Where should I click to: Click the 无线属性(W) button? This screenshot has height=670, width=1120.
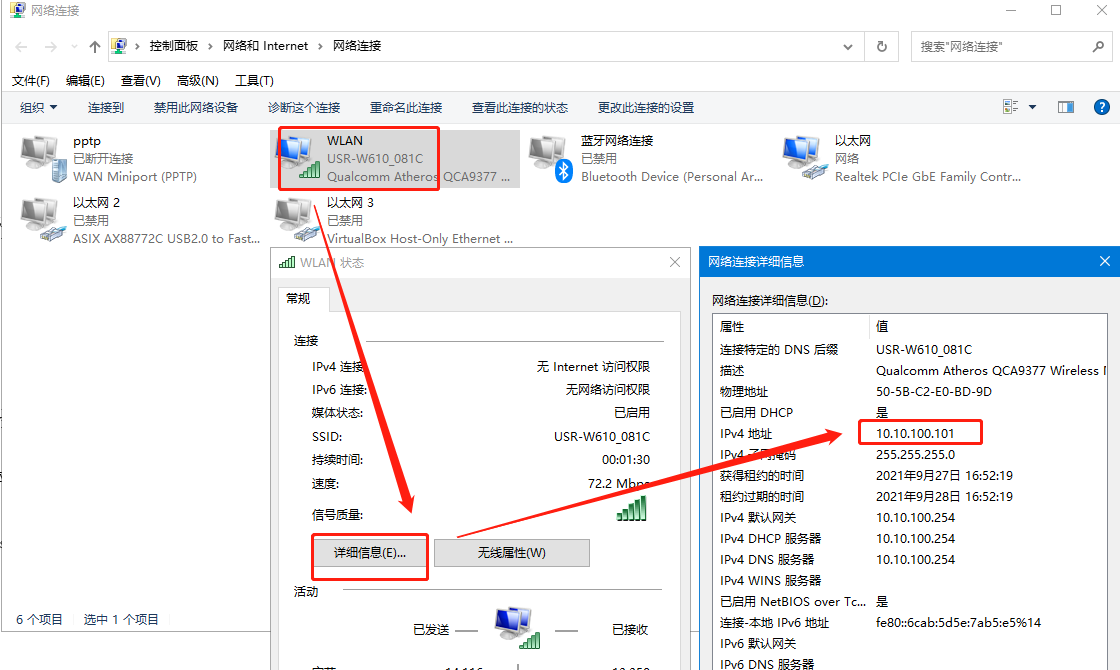pos(511,553)
